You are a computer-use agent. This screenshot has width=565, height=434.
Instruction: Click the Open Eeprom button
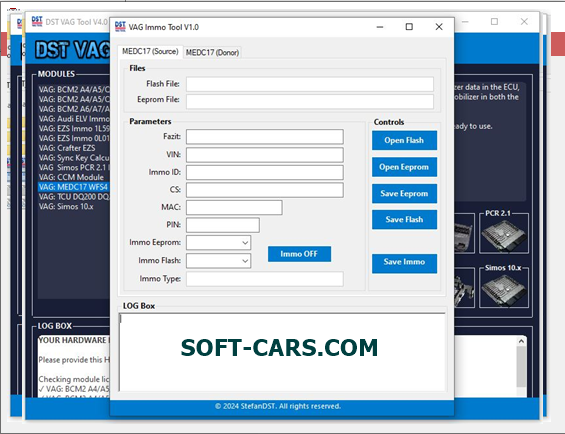coord(404,167)
